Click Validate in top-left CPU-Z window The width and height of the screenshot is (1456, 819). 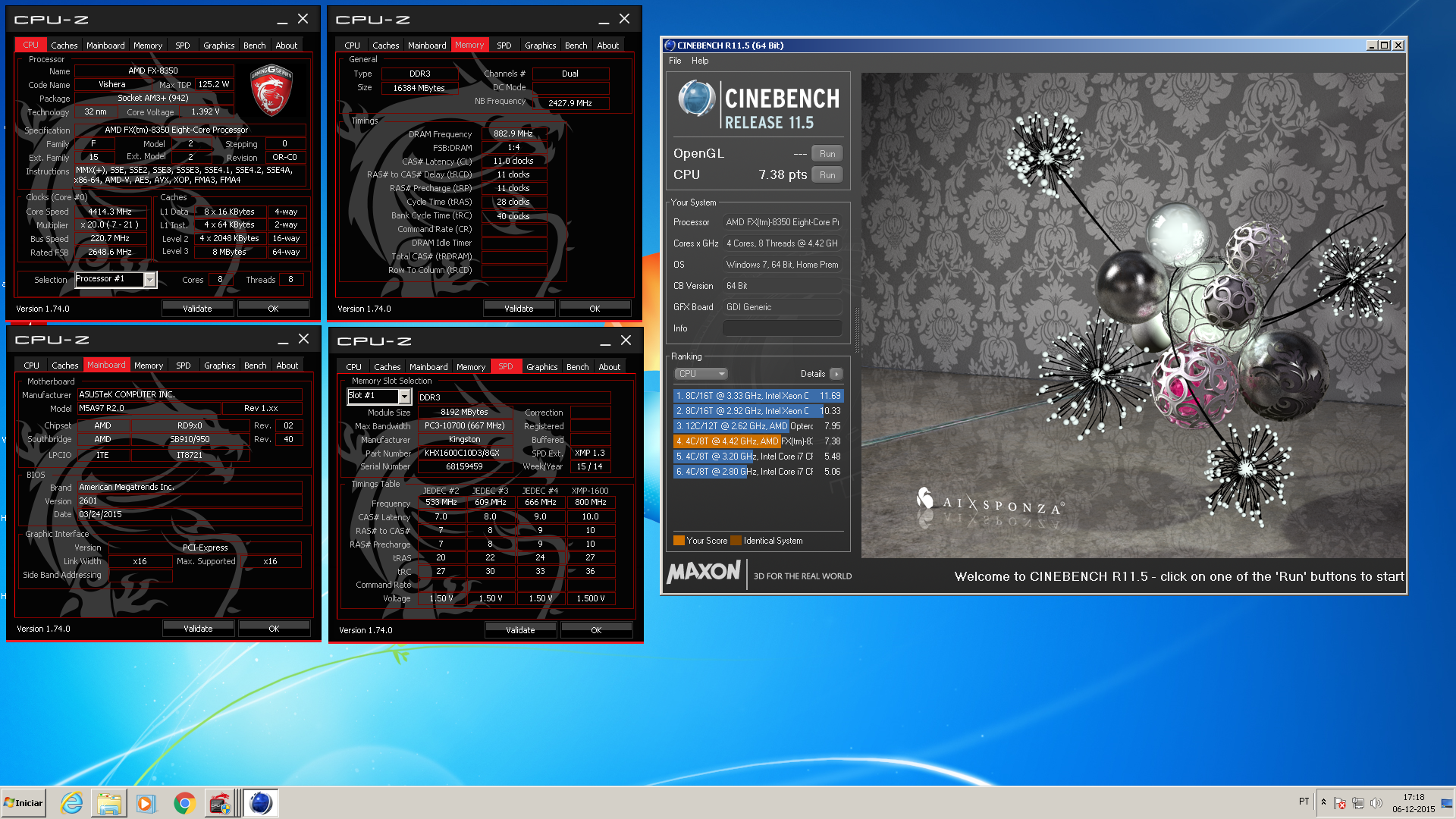(198, 309)
